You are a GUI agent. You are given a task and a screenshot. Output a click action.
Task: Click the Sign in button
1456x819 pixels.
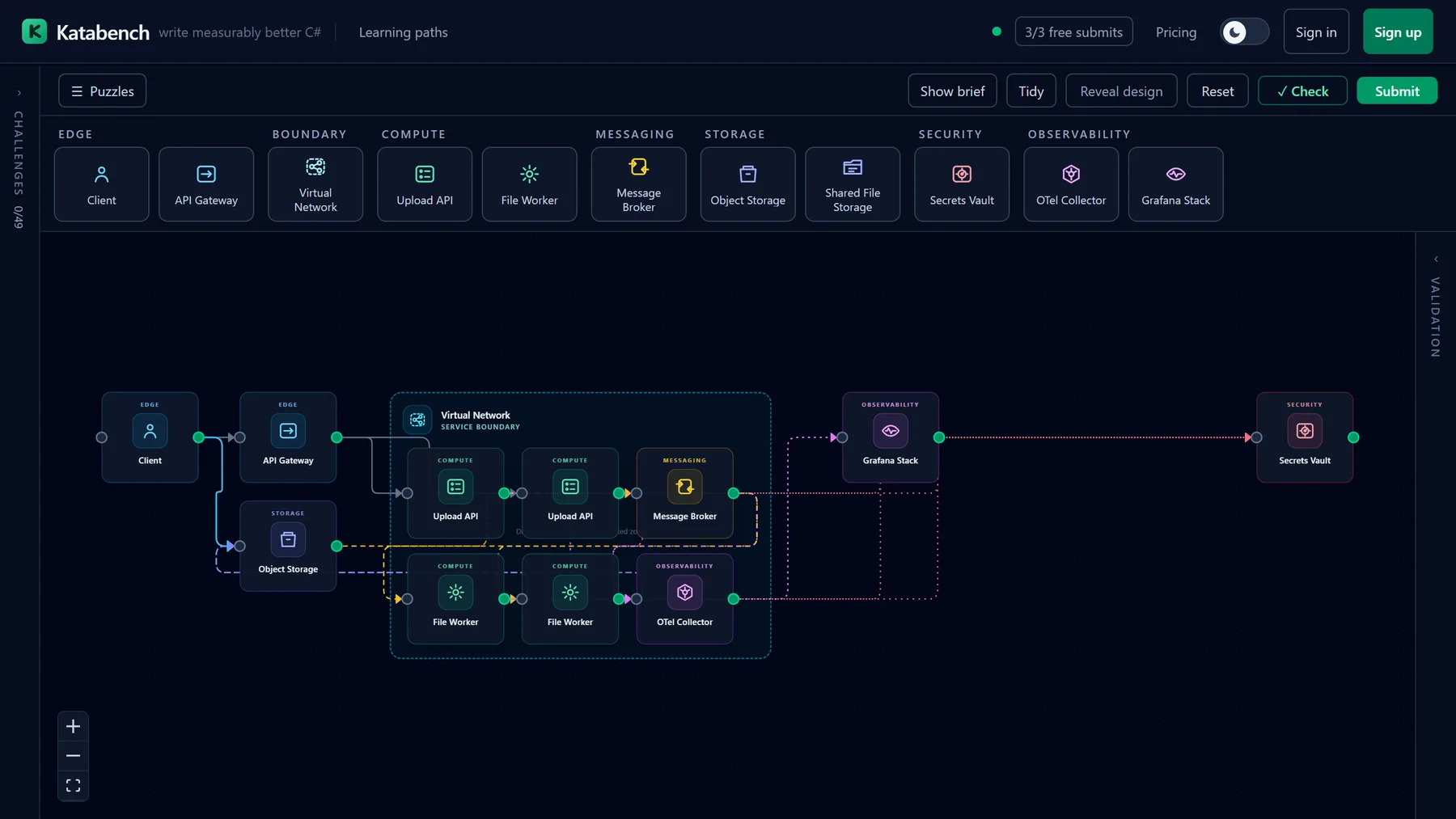point(1316,32)
